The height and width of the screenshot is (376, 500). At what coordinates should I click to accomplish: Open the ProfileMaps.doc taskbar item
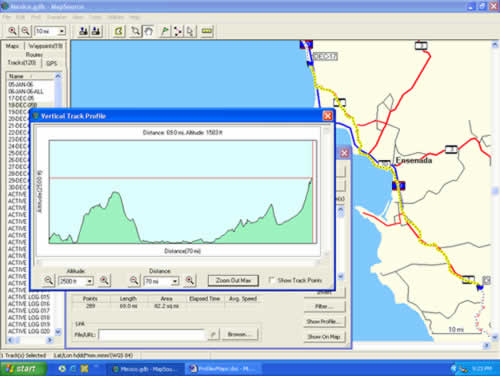(224, 369)
